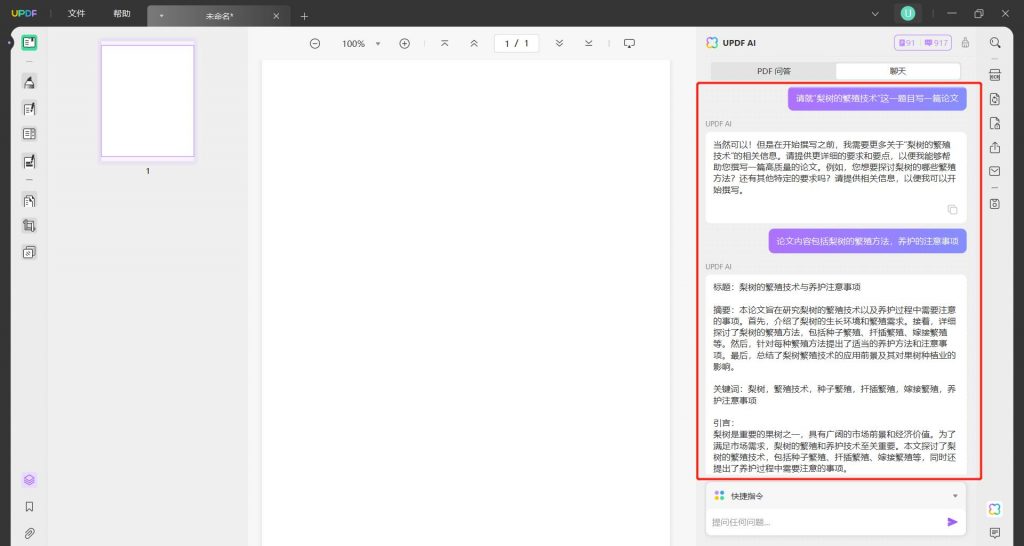Go to the next page arrow
Viewport: 1024px width, 546px height.
pos(559,44)
